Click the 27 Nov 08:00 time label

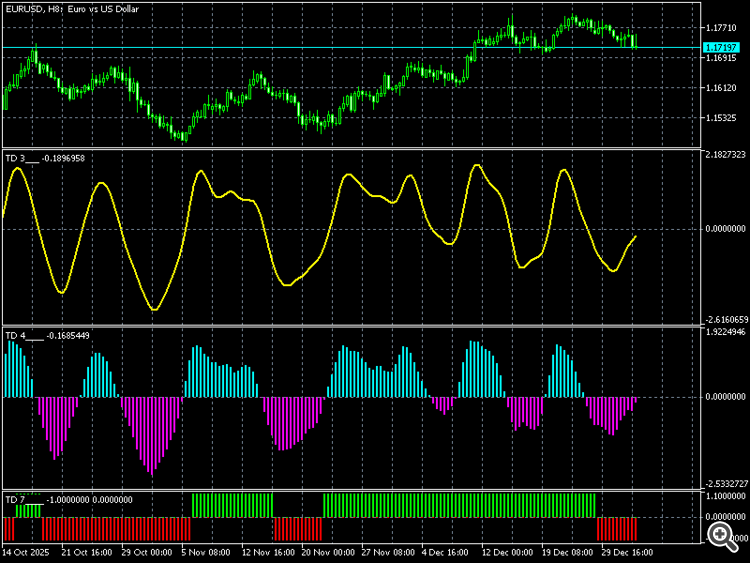388,552
